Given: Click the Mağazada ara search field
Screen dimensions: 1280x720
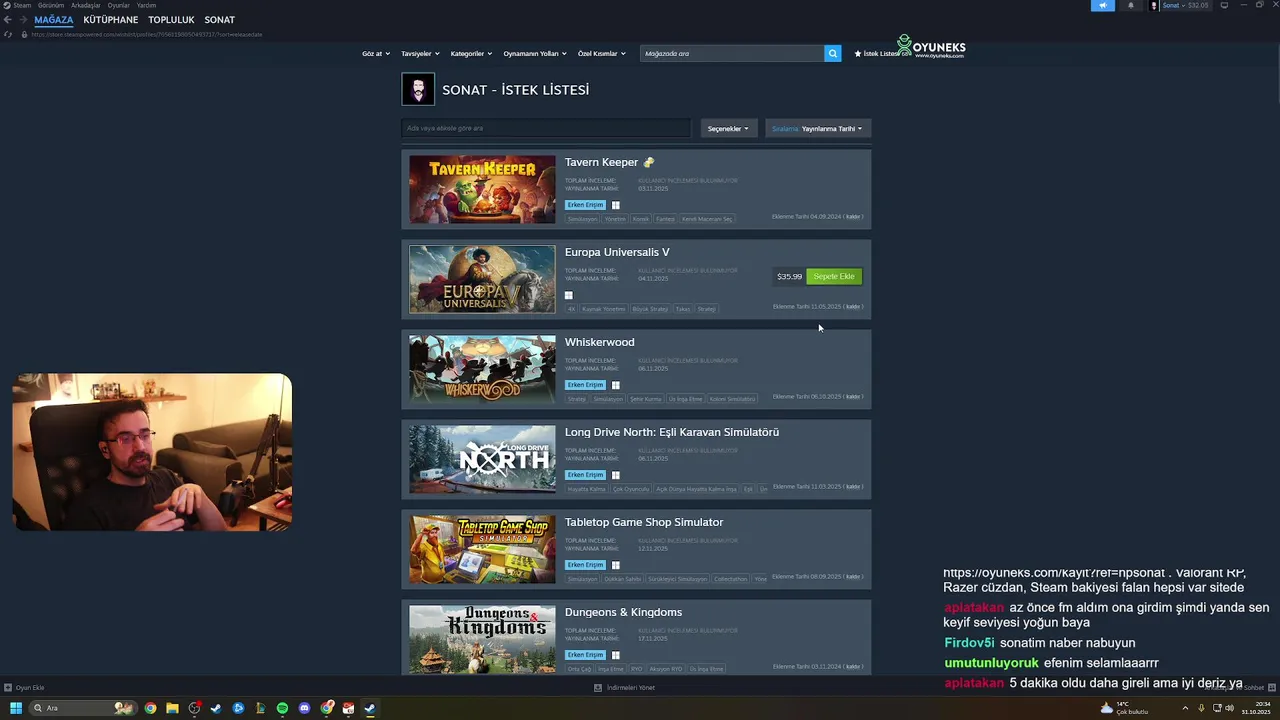Looking at the screenshot, I should point(732,53).
